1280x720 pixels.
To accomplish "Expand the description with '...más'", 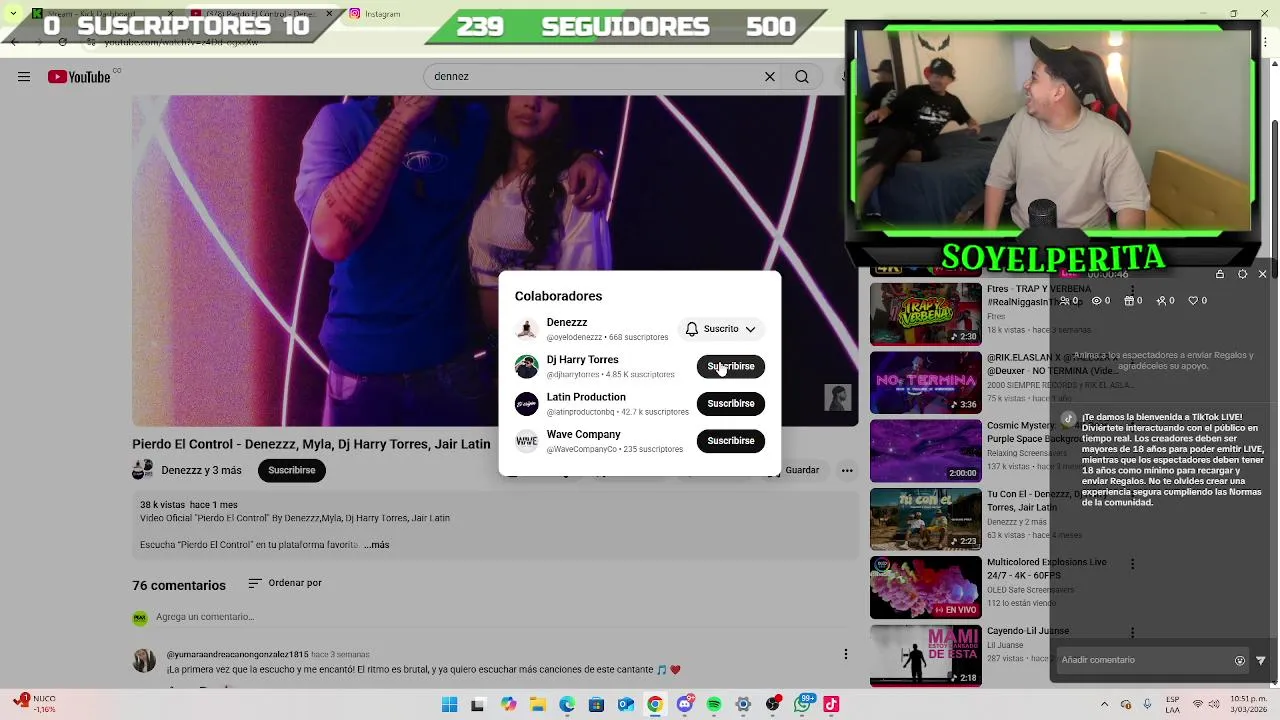I will (x=377, y=545).
